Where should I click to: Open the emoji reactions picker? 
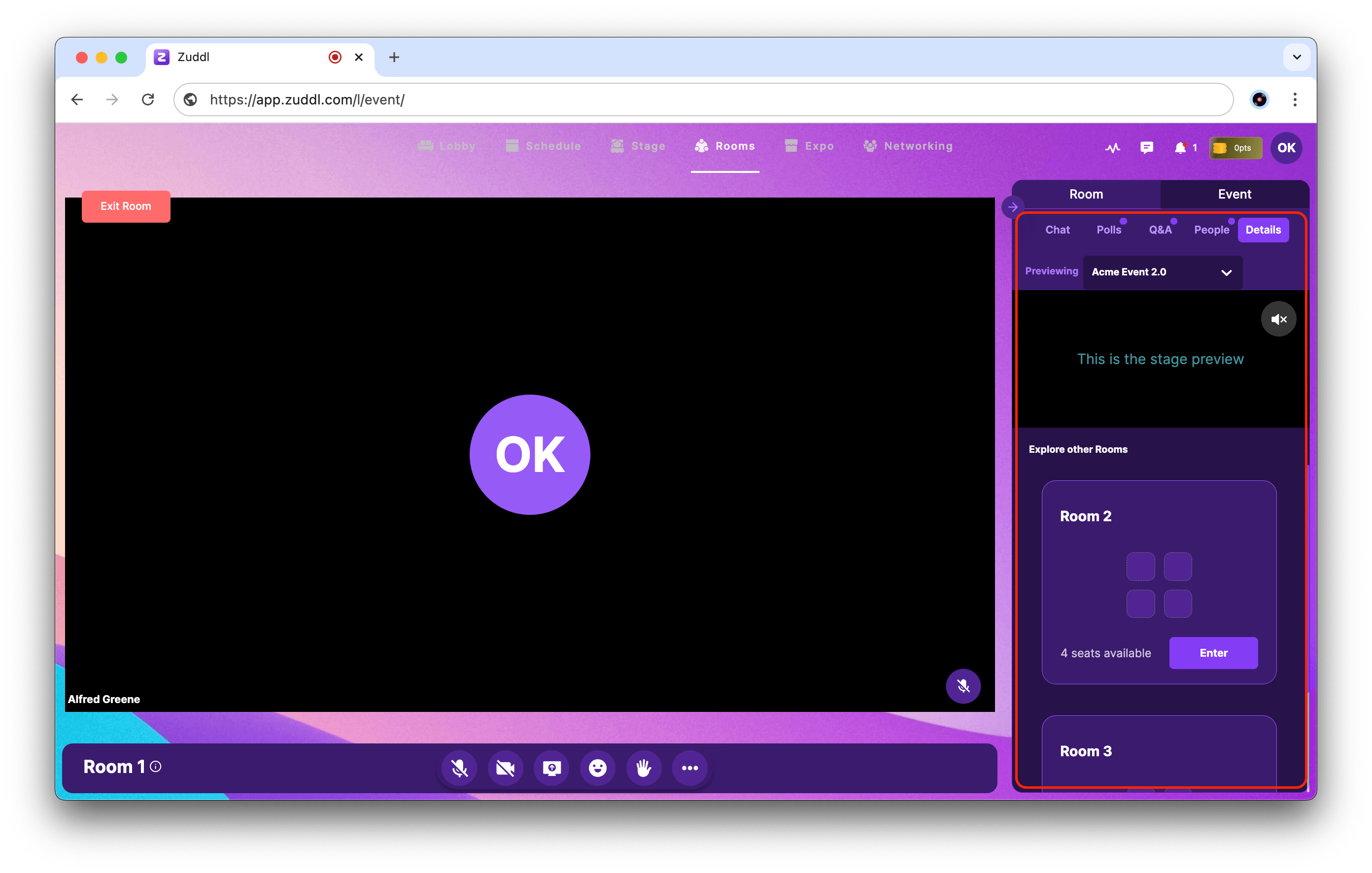[598, 768]
